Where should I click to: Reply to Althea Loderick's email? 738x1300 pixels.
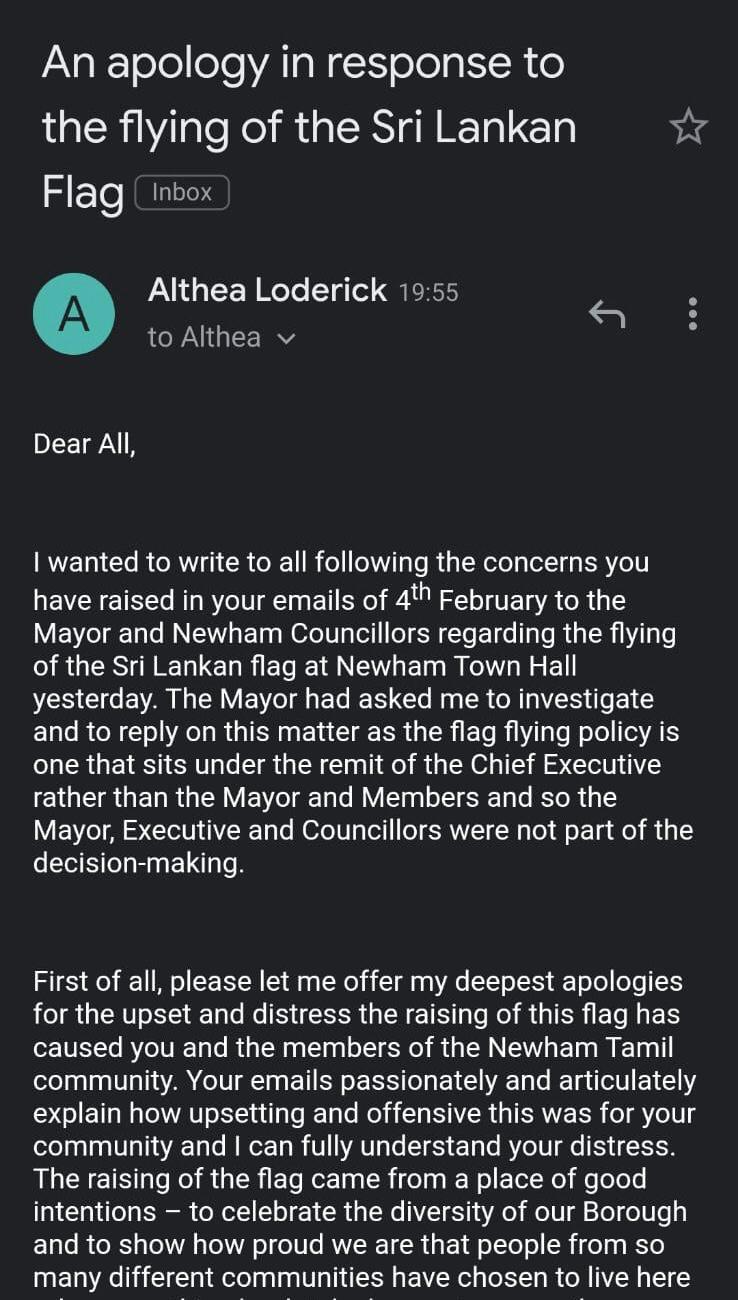tap(607, 314)
